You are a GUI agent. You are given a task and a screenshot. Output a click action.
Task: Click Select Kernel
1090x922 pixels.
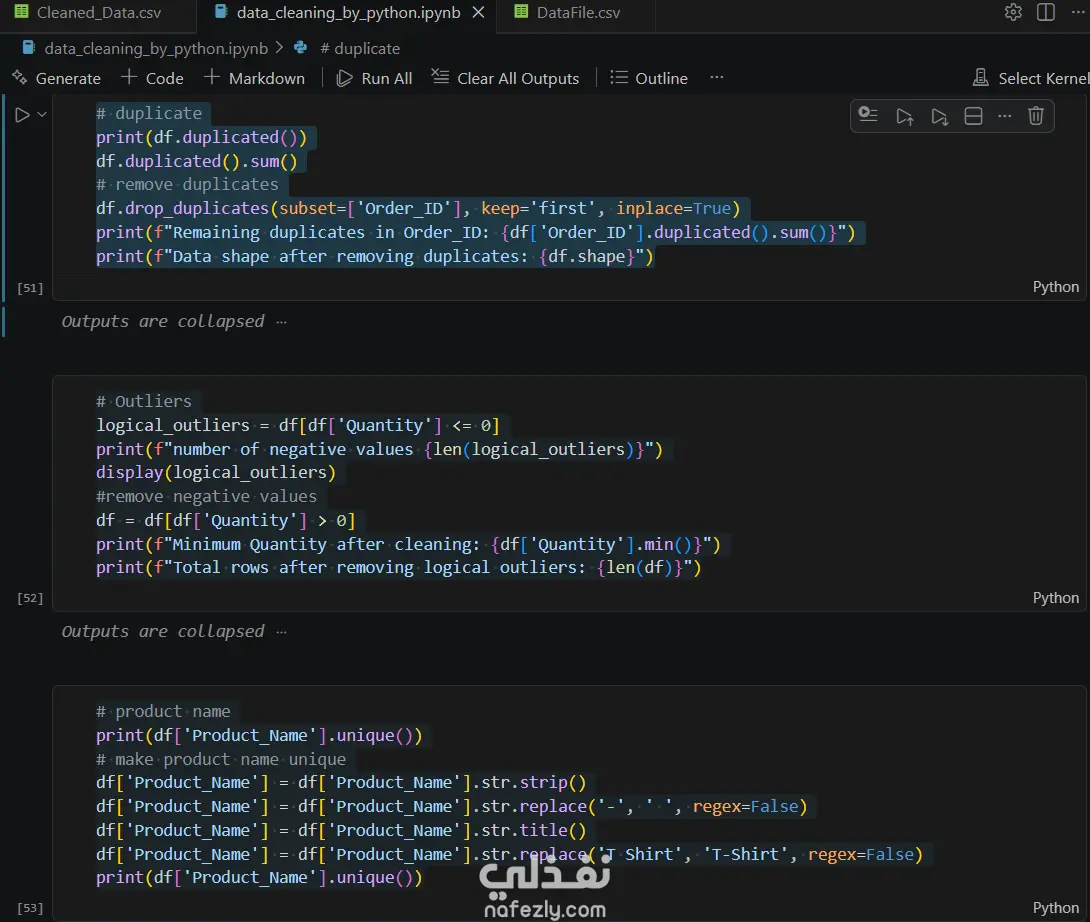(x=1030, y=79)
